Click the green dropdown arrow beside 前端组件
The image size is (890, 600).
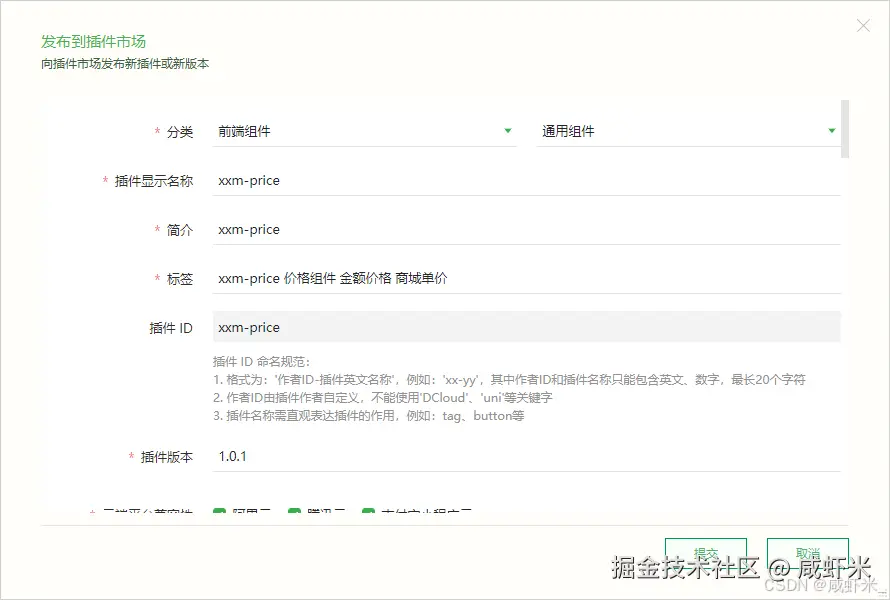tap(508, 130)
